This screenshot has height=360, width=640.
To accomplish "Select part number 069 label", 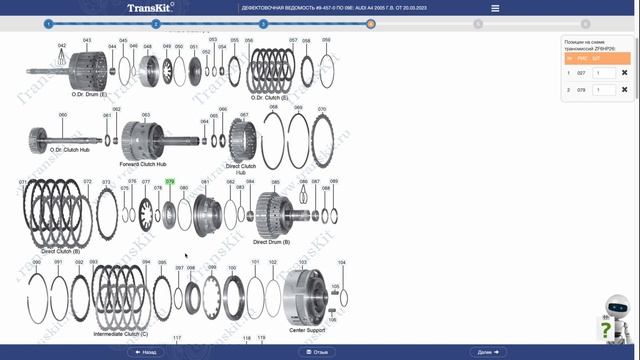I will coord(298,107).
